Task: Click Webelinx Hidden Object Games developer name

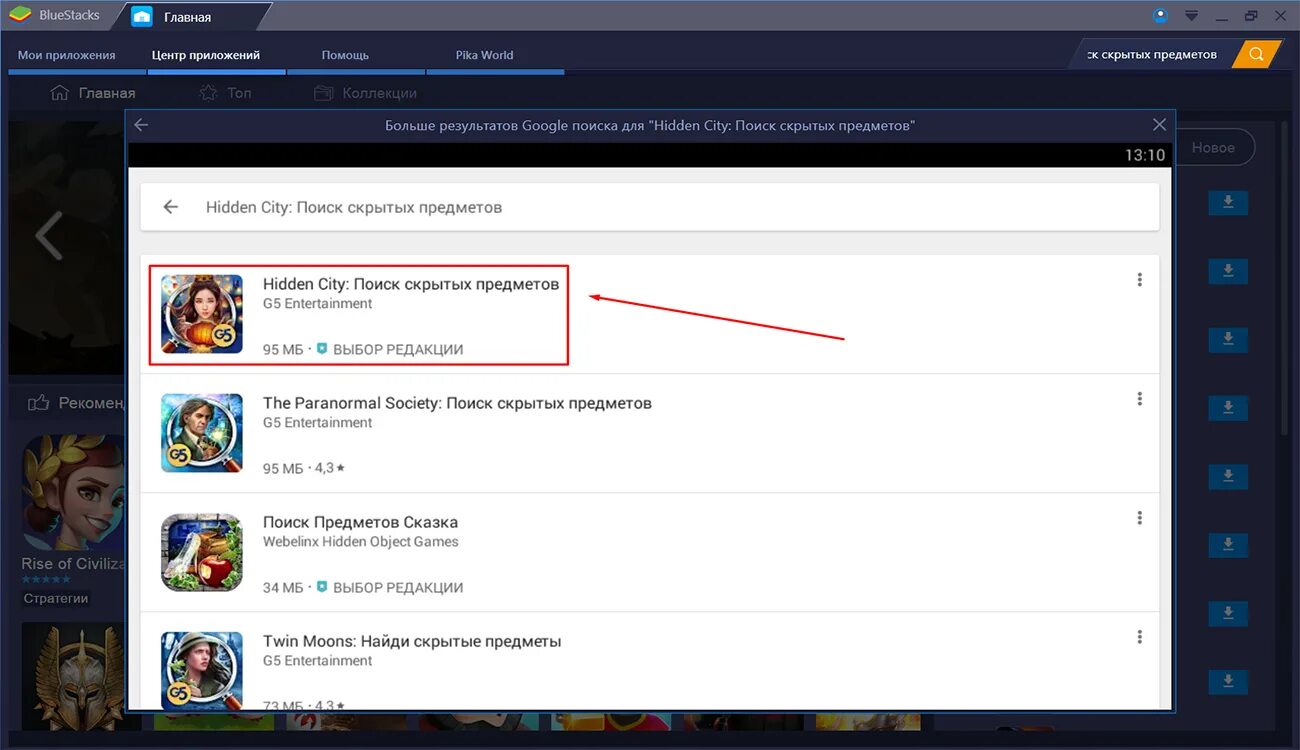Action: point(361,541)
